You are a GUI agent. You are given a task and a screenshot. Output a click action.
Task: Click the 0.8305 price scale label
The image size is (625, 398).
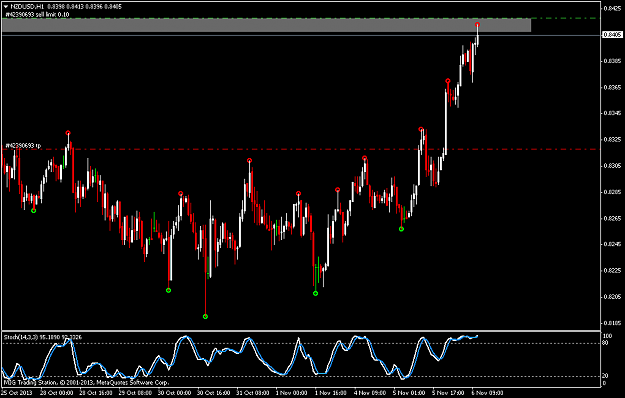pyautogui.click(x=612, y=166)
